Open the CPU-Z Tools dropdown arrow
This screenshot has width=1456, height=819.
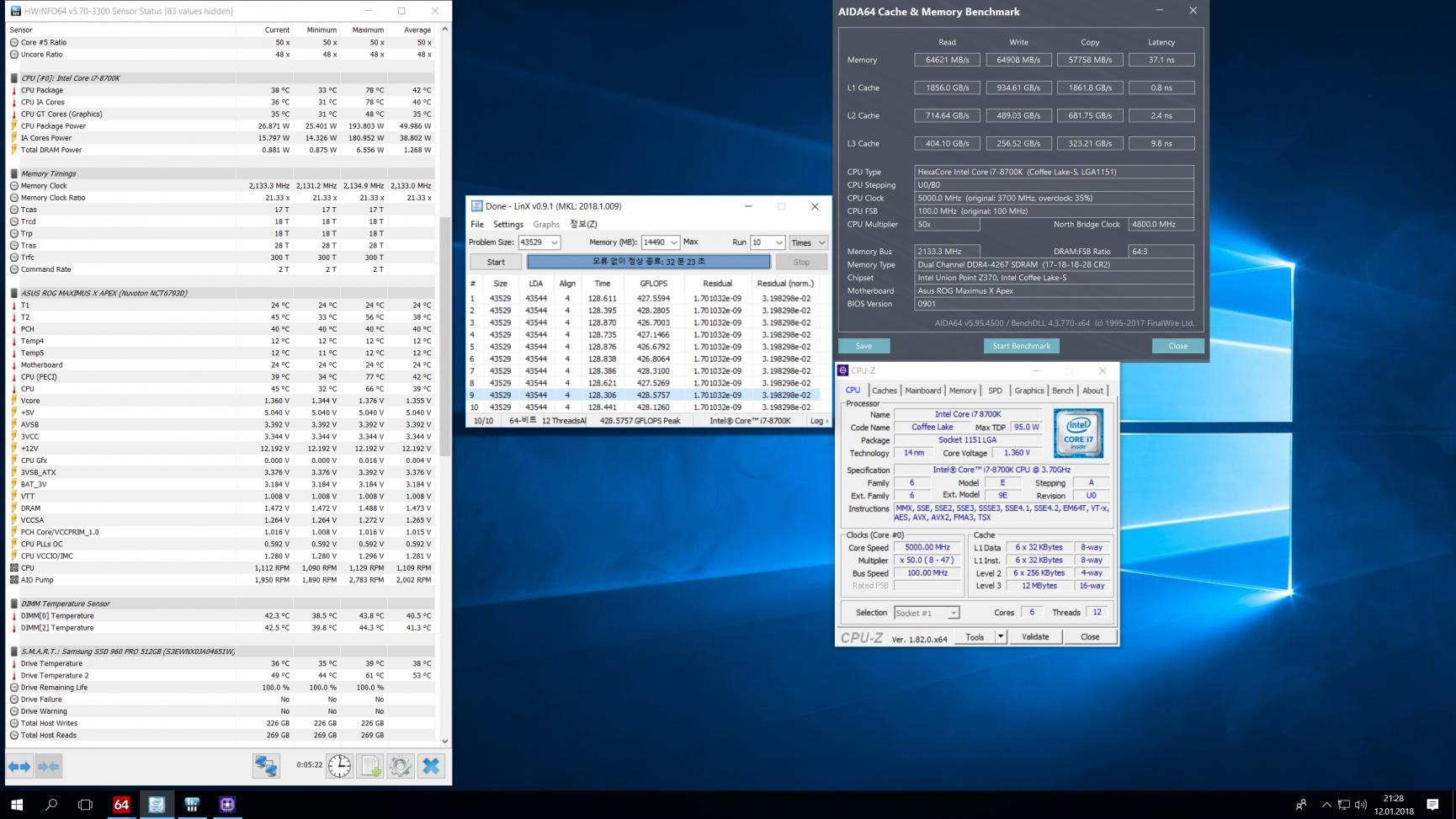coord(1001,637)
